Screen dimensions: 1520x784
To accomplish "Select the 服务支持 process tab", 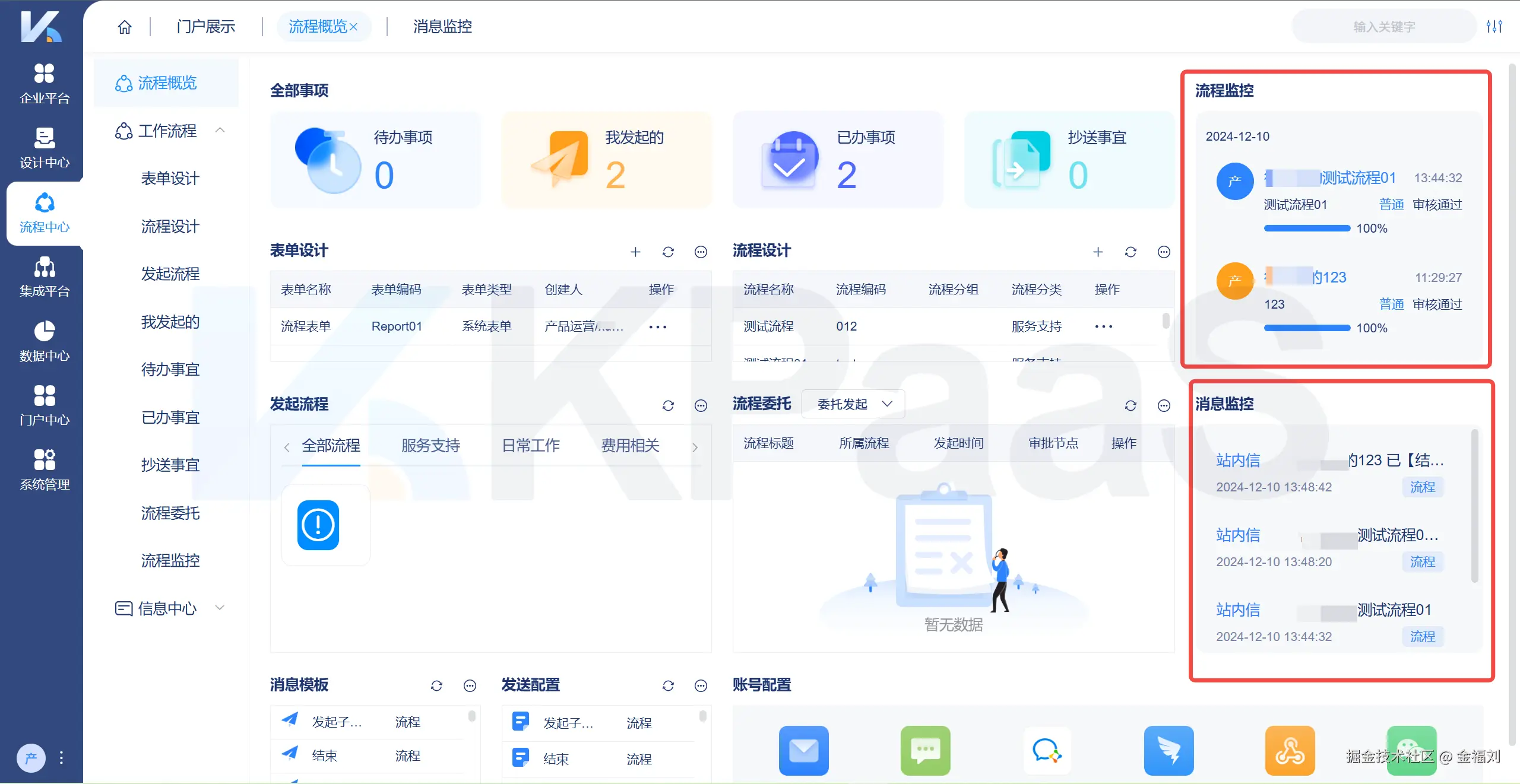I will (430, 446).
